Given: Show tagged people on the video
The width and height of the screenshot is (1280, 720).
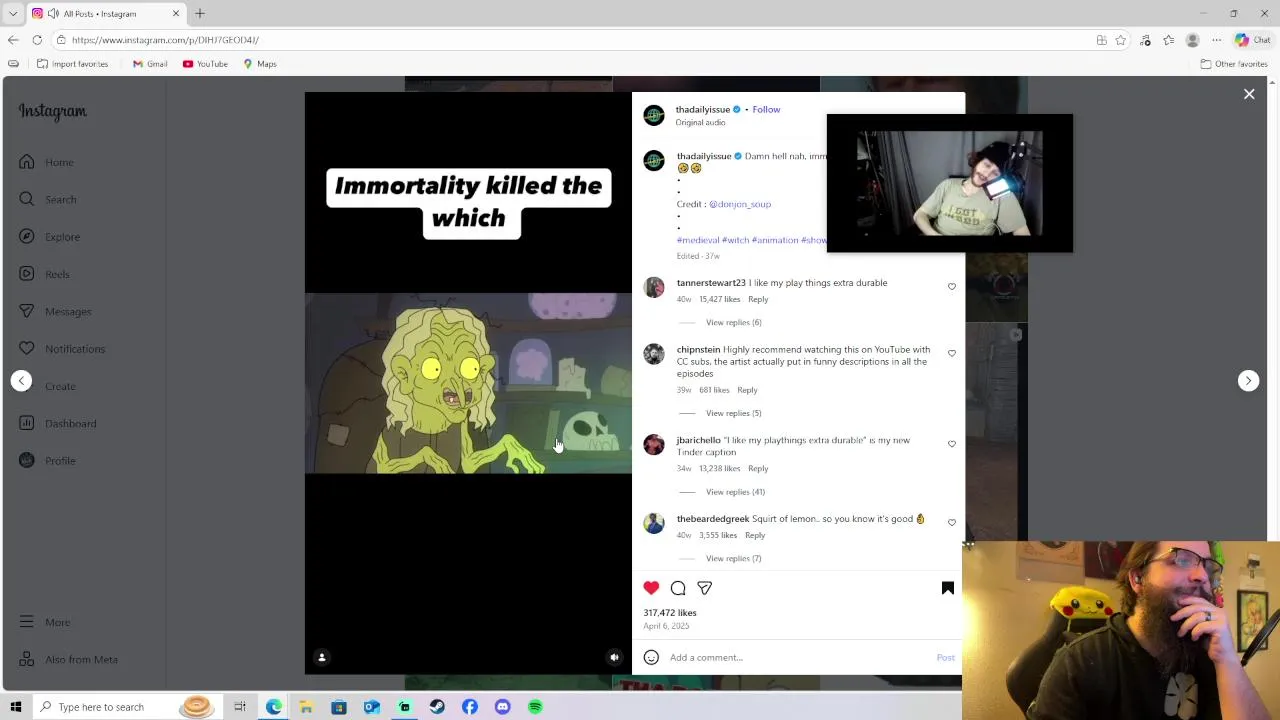Looking at the screenshot, I should (x=322, y=657).
